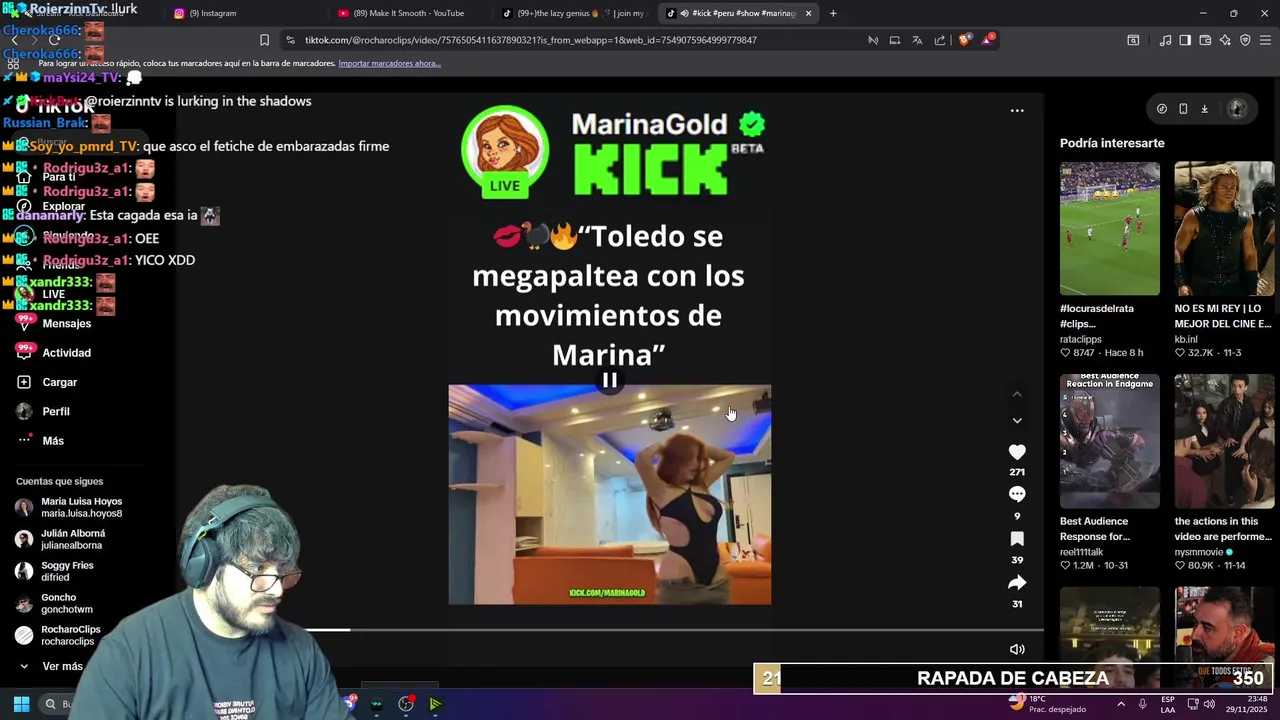
Task: Bookmark this page via address bar icon
Action: [264, 40]
